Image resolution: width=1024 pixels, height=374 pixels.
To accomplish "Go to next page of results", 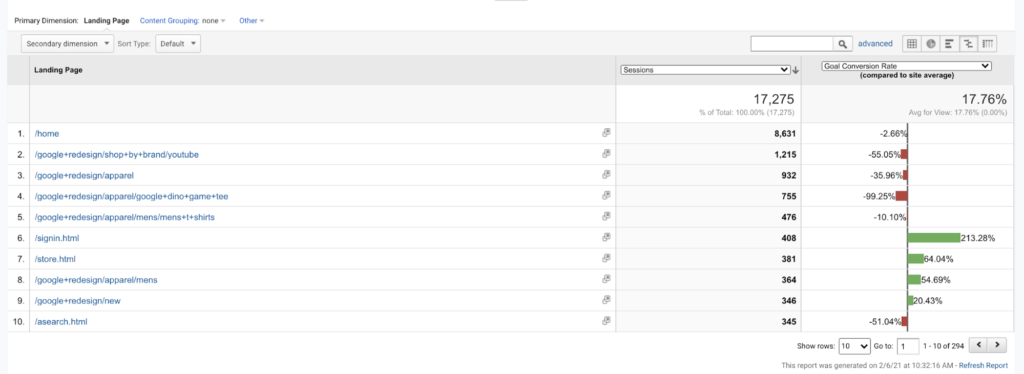I will (997, 345).
